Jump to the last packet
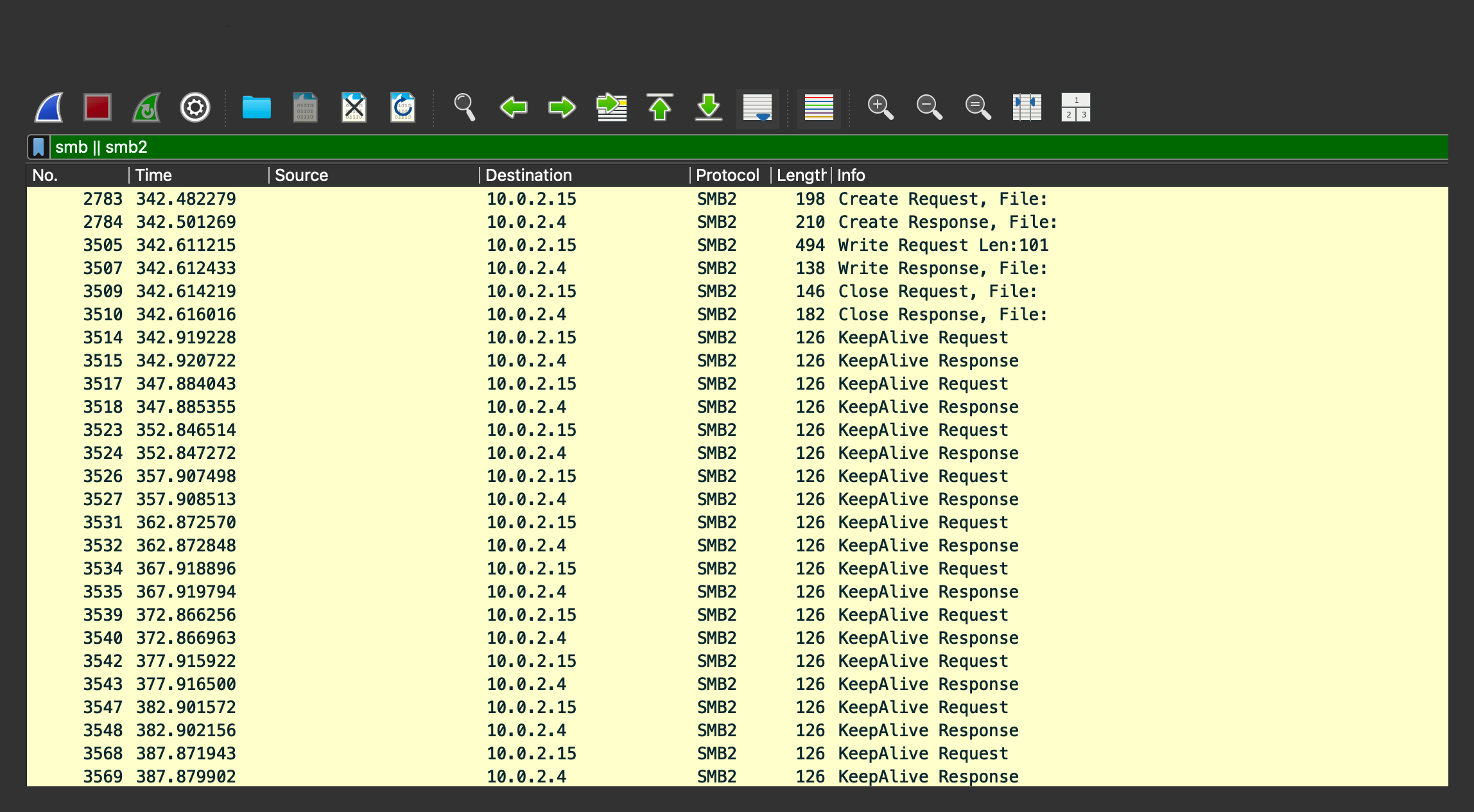 (709, 107)
